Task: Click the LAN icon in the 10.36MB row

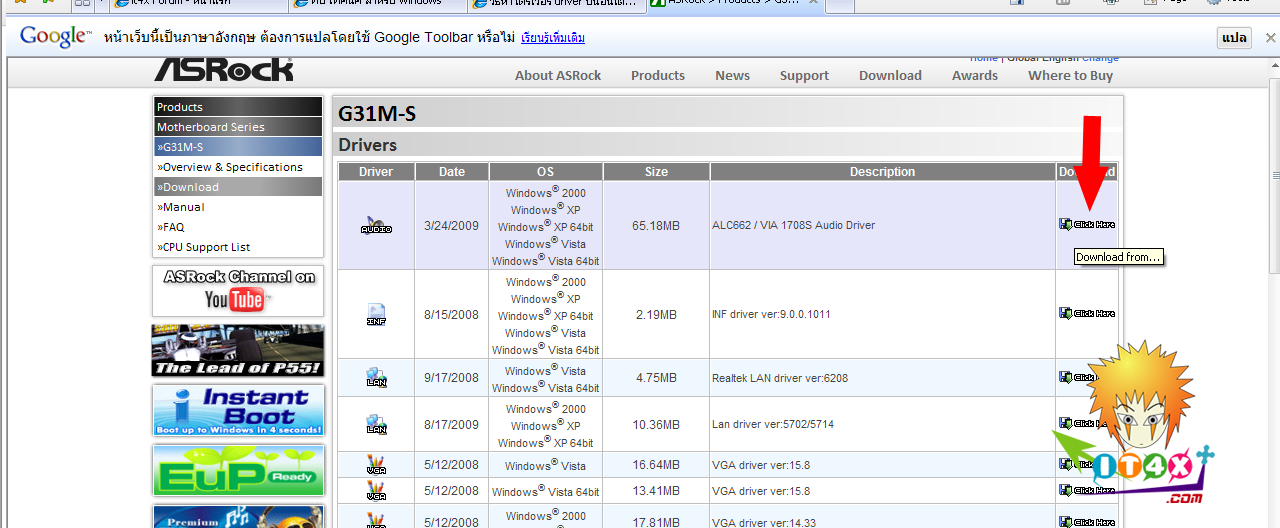Action: 376,424
